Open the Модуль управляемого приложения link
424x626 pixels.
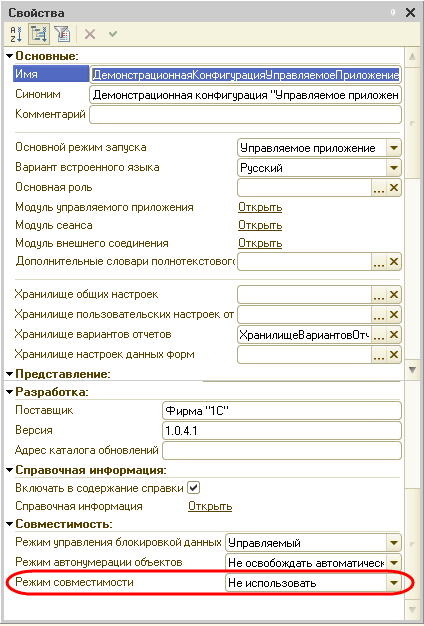260,208
